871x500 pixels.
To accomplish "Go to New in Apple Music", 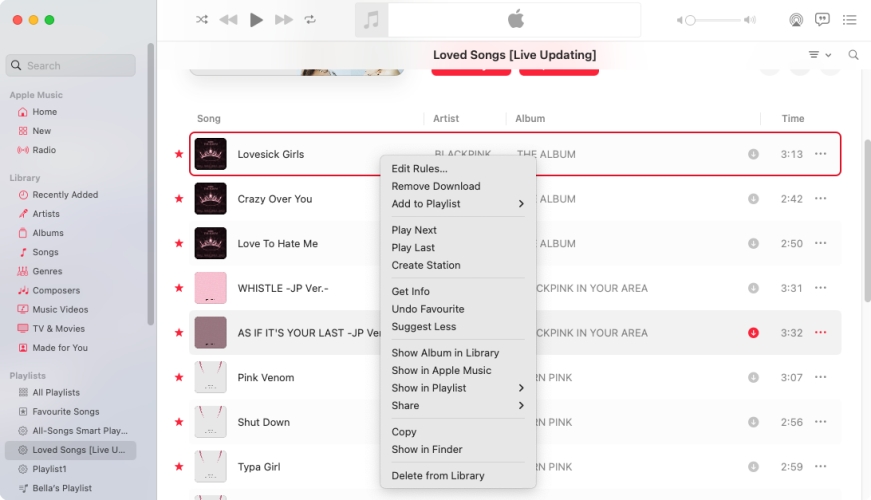I will 41,131.
